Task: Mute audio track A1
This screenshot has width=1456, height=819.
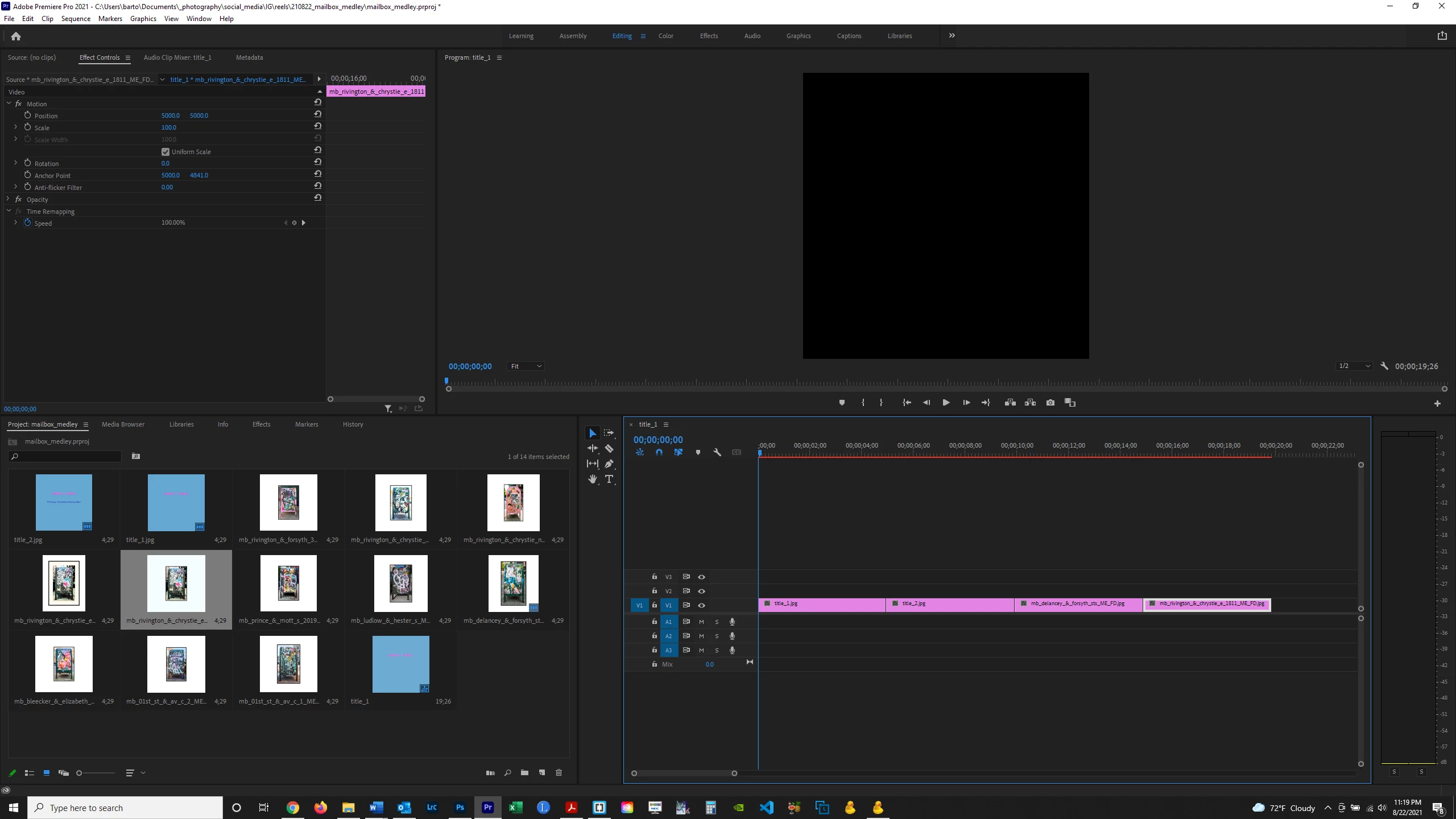Action: 701,622
